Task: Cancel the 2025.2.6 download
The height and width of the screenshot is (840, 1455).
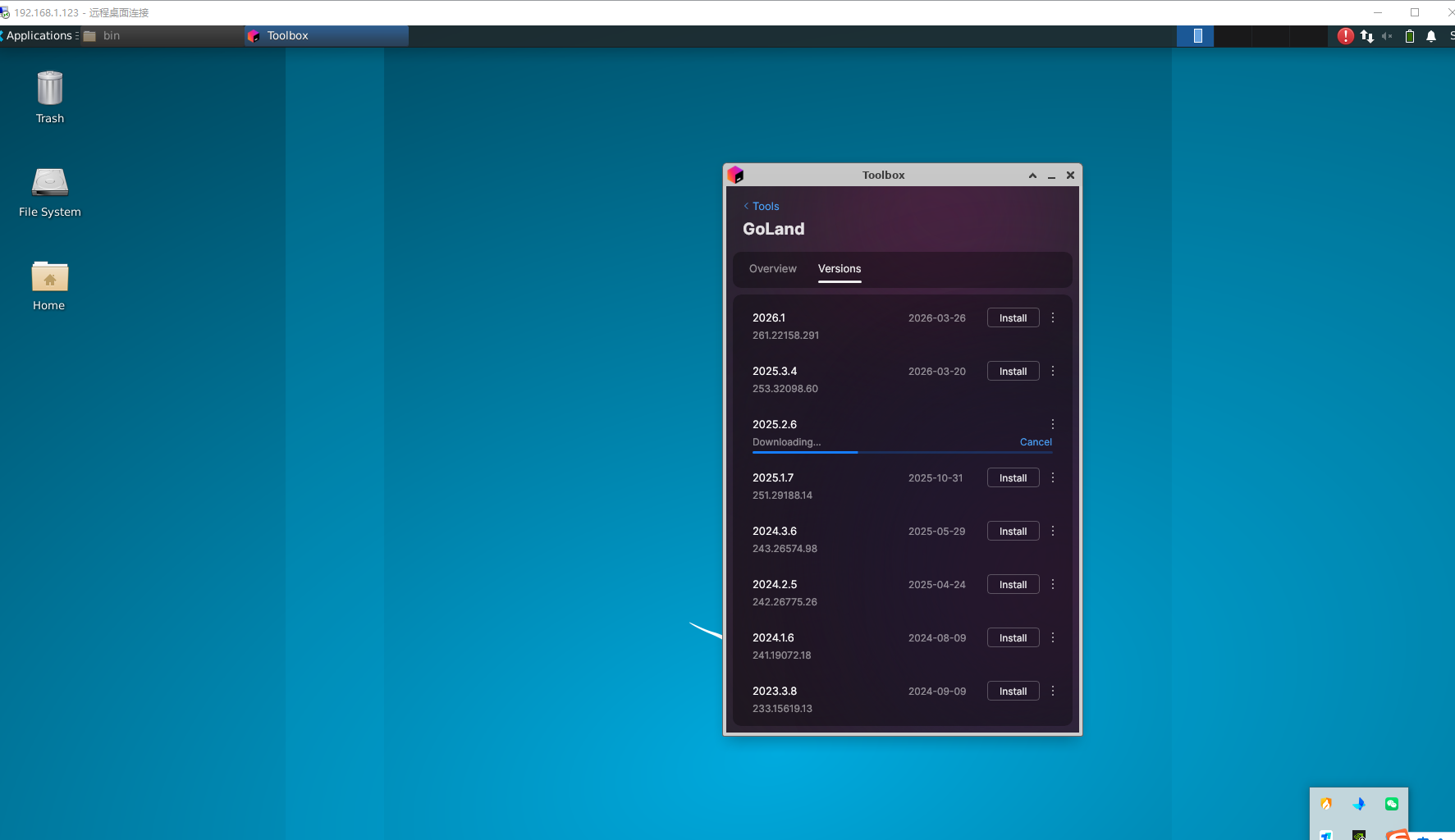Action: (1036, 441)
